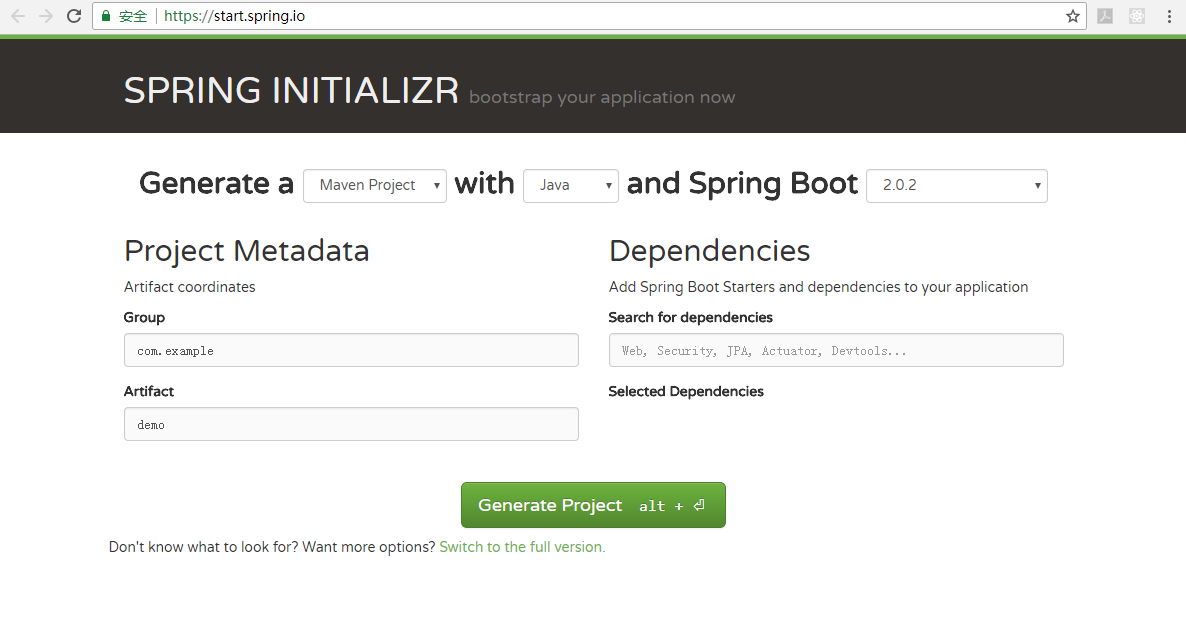Click the Generate Project button

coord(593,505)
